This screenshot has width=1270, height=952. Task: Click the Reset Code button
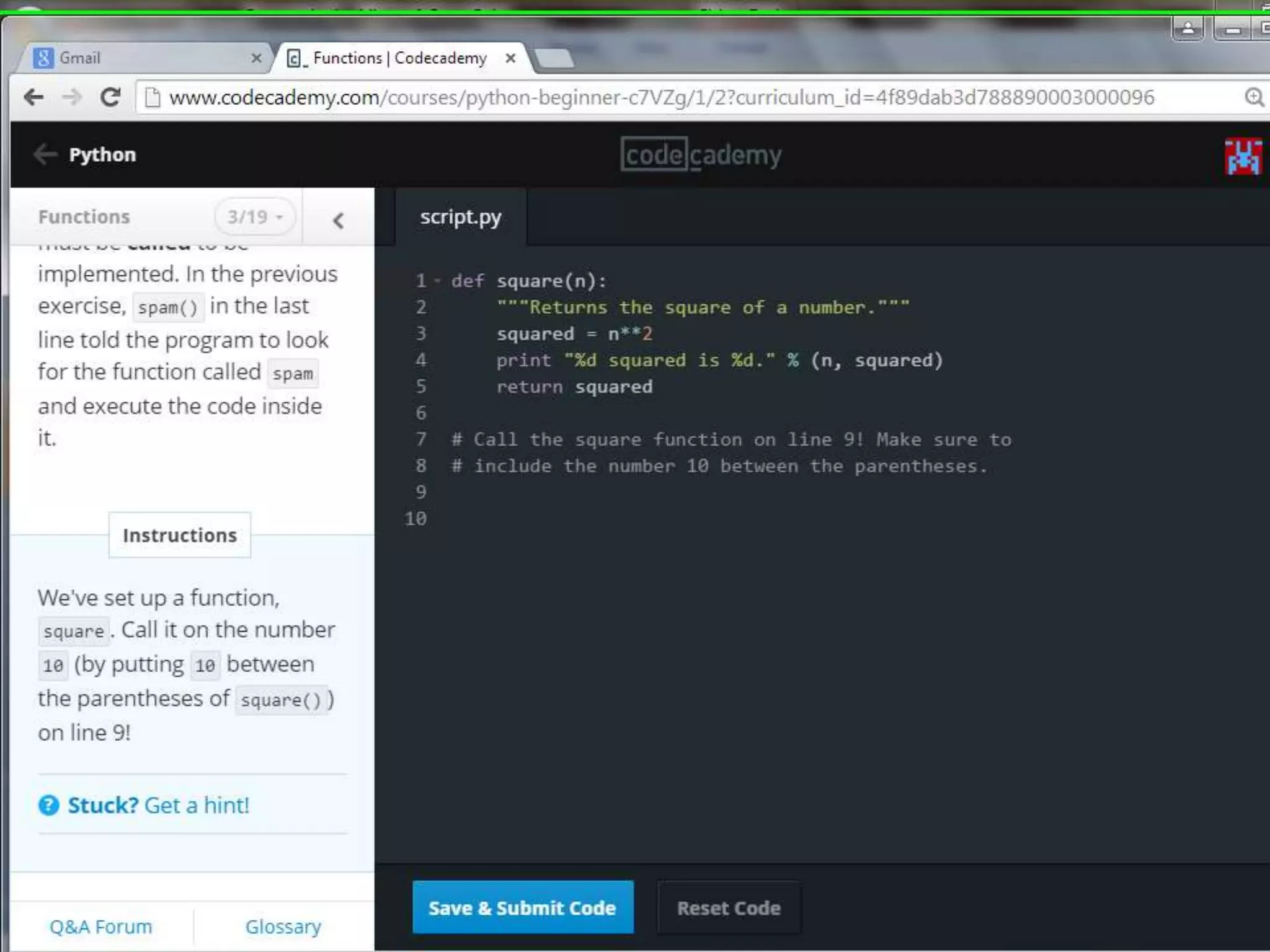(x=729, y=908)
